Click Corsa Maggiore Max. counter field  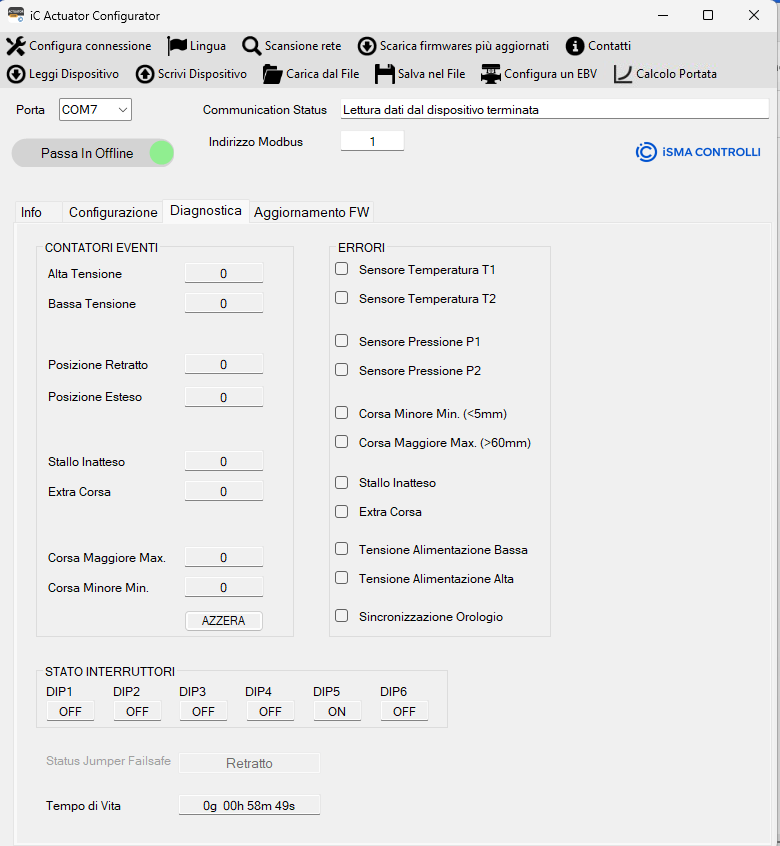[224, 557]
